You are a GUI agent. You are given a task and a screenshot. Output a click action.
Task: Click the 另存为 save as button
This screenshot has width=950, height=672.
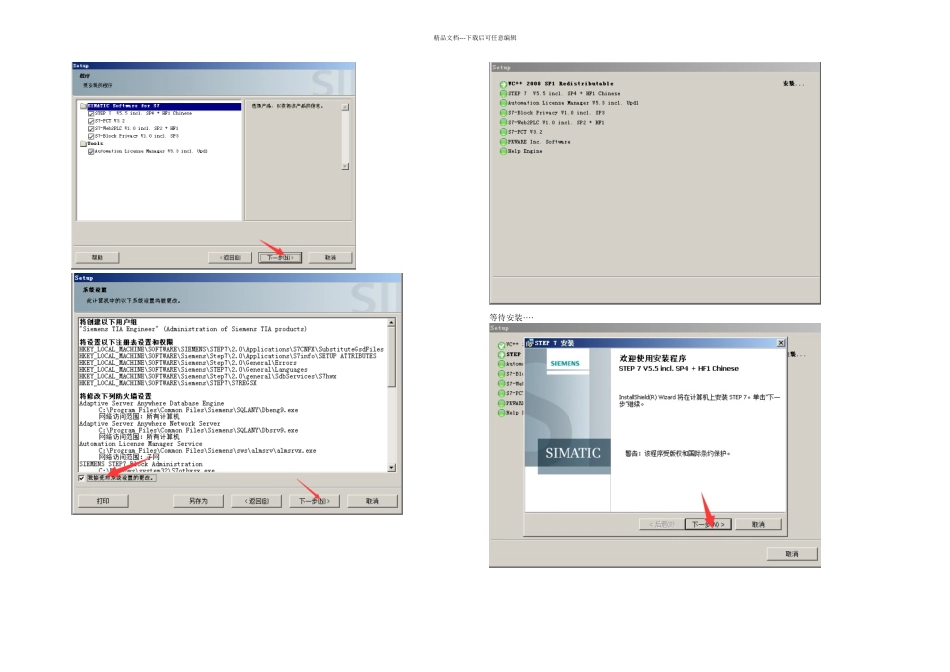click(x=198, y=501)
